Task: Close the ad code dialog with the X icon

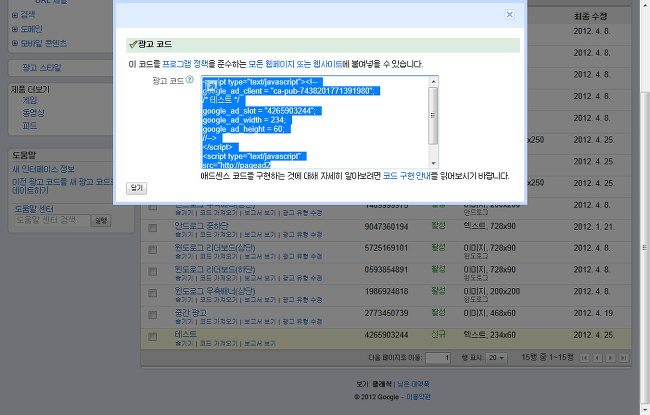Action: click(x=509, y=15)
